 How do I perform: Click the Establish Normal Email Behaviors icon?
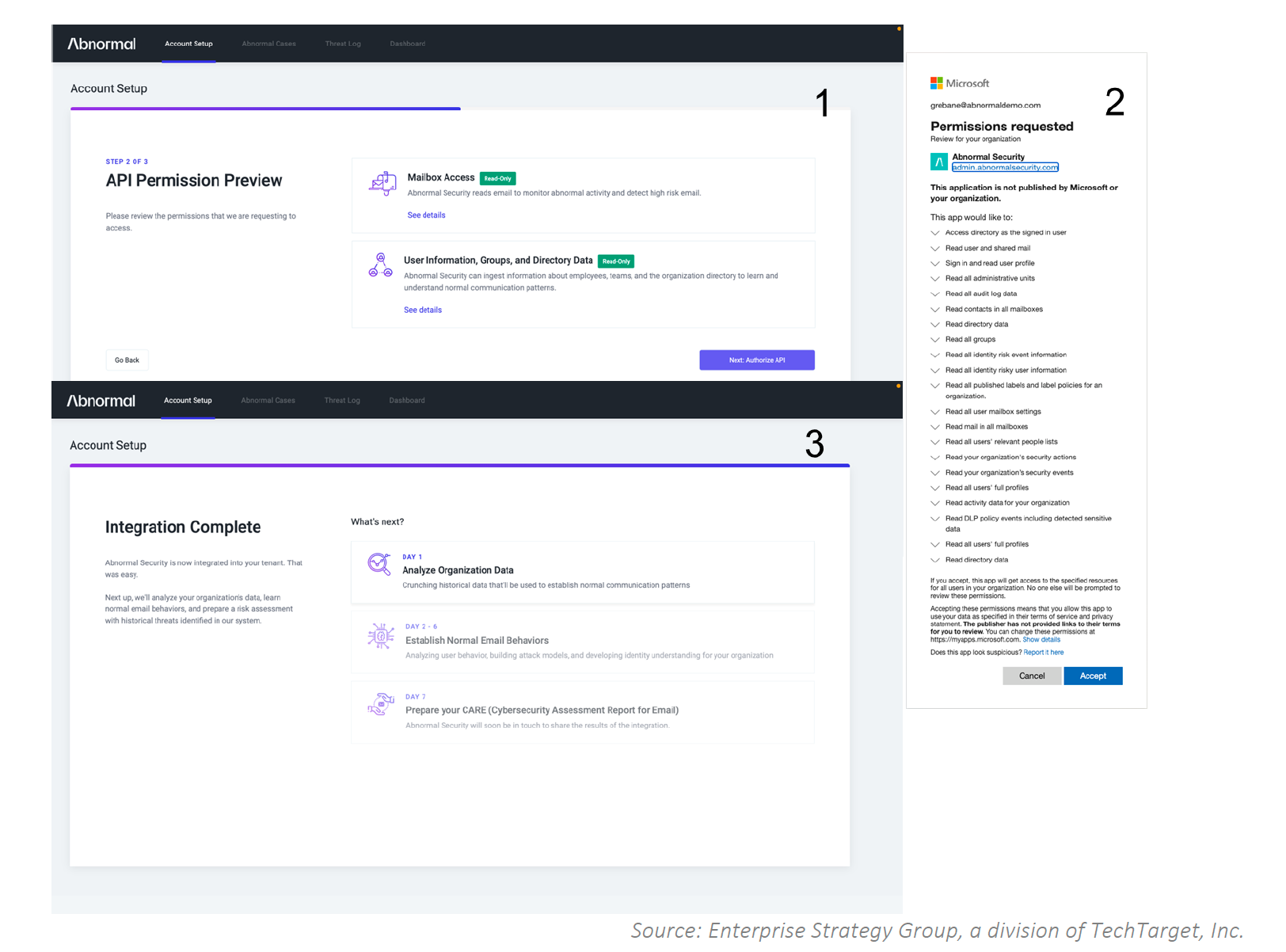click(x=381, y=635)
